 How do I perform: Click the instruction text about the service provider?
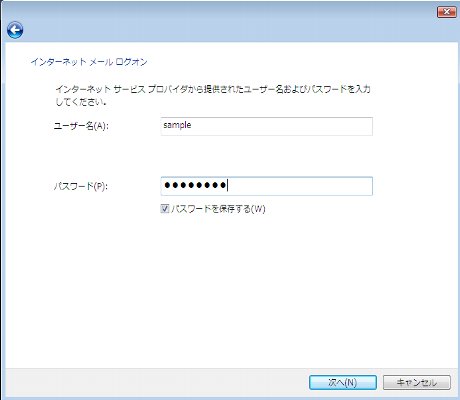coord(213,95)
